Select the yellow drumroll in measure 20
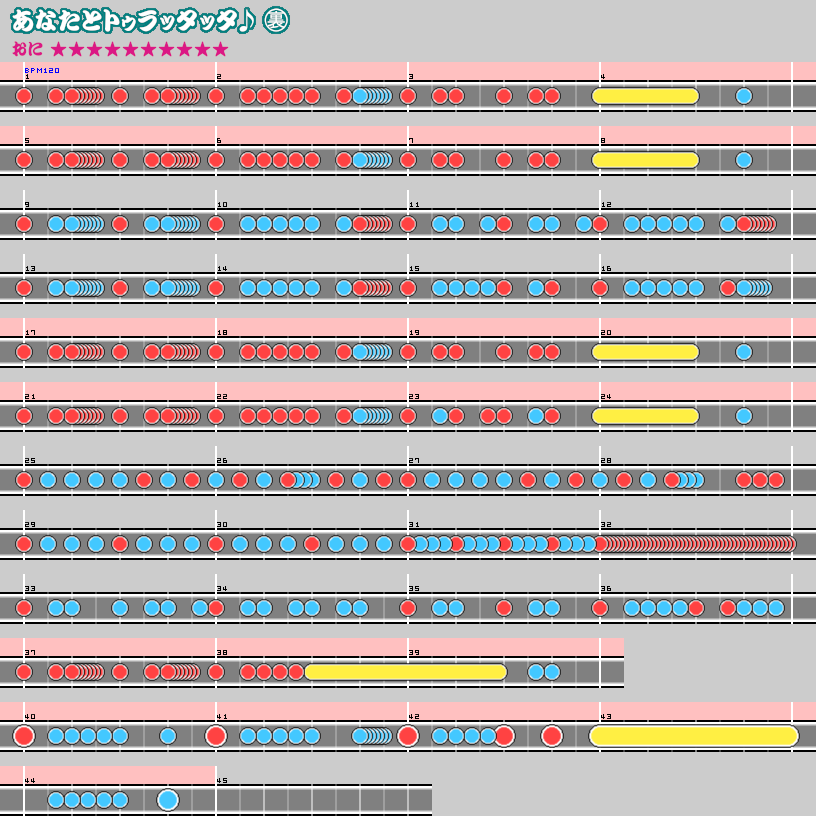Screen dimensions: 816x816 (645, 352)
